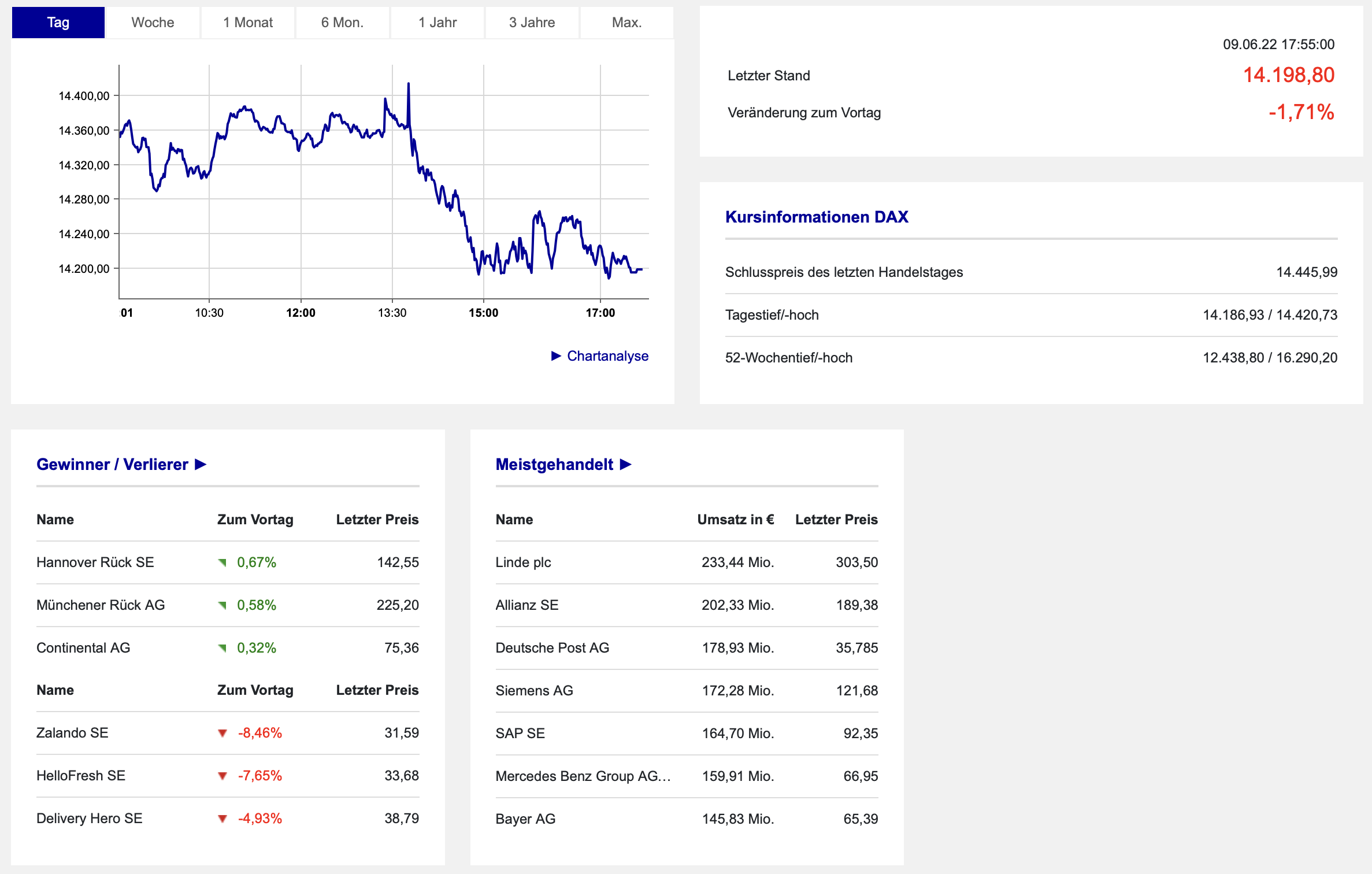Click red down arrow beside Delivery Hero
This screenshot has width=1372, height=874.
223,819
